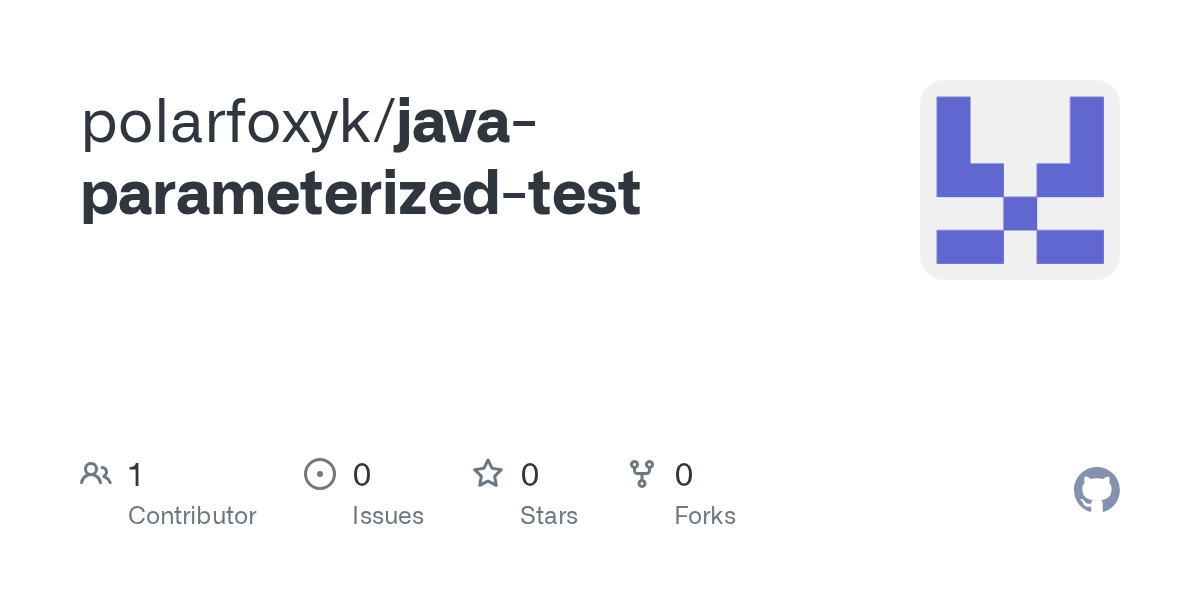
Task: Open the polarfoxyk purple identicon avatar
Action: [x=1019, y=180]
